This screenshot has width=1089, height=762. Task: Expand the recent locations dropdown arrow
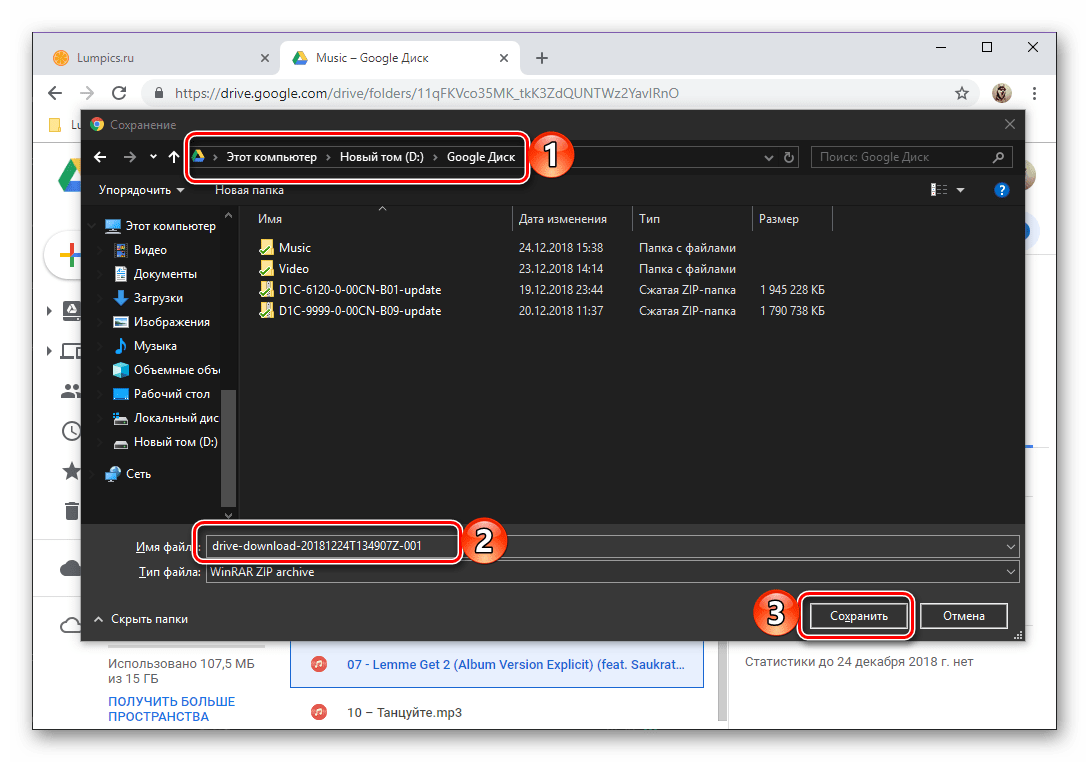[153, 157]
